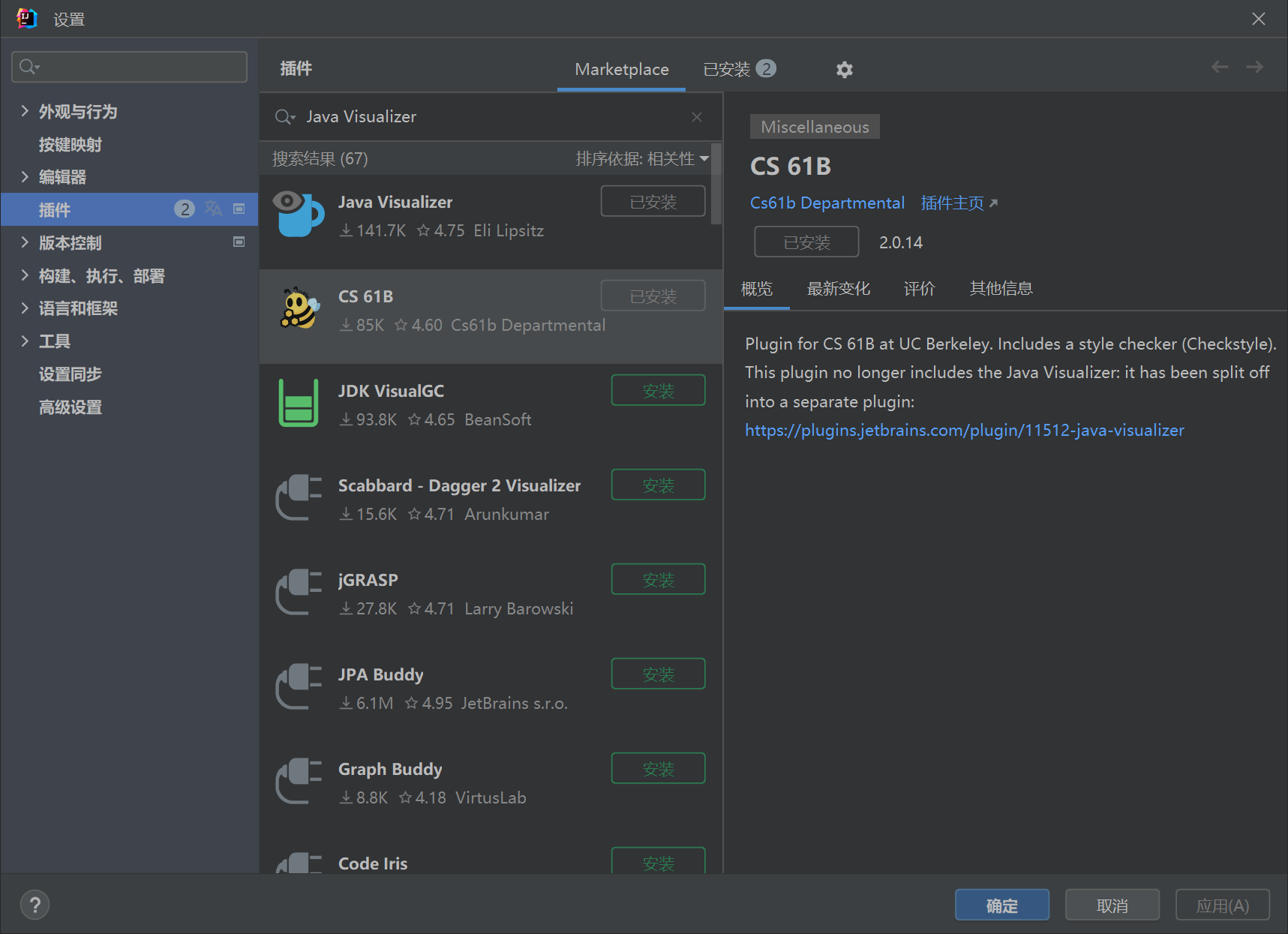Image resolution: width=1288 pixels, height=934 pixels.
Task: Click the 确定 button
Action: pyautogui.click(x=1001, y=905)
